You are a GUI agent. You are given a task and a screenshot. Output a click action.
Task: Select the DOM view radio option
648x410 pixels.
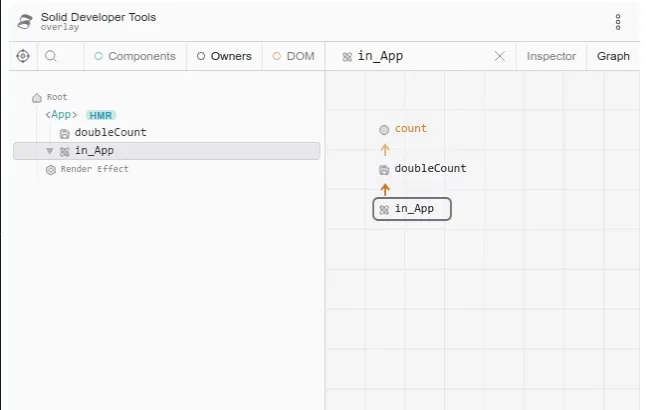(x=293, y=56)
